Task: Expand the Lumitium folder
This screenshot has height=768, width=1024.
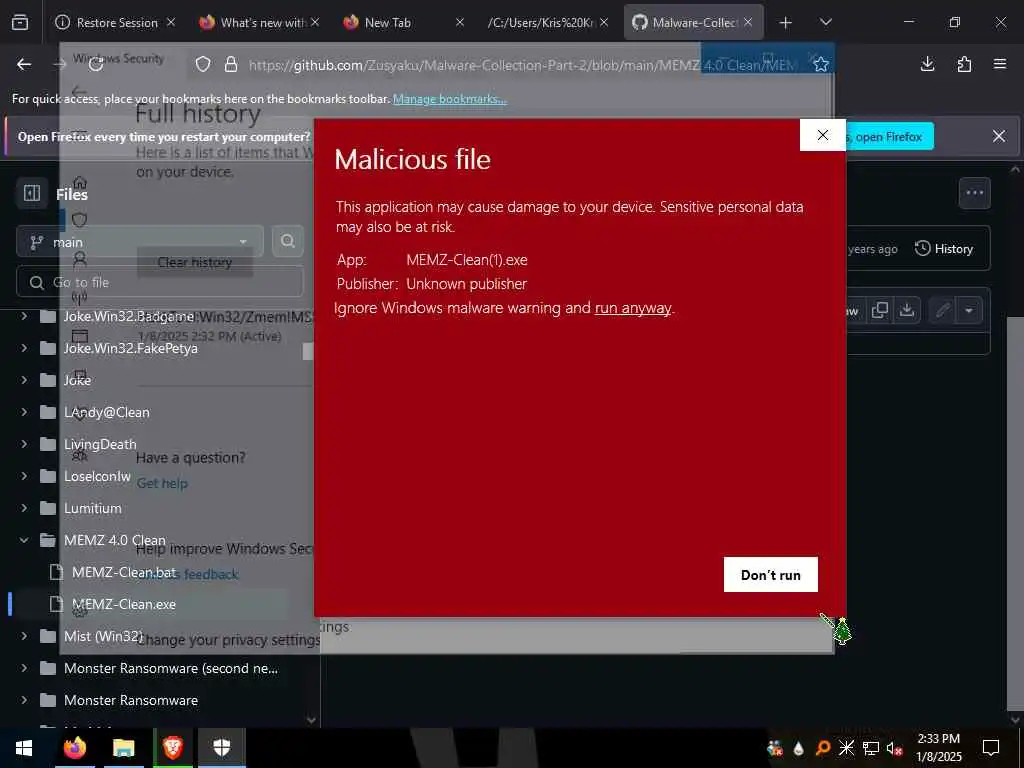Action: pyautogui.click(x=24, y=508)
